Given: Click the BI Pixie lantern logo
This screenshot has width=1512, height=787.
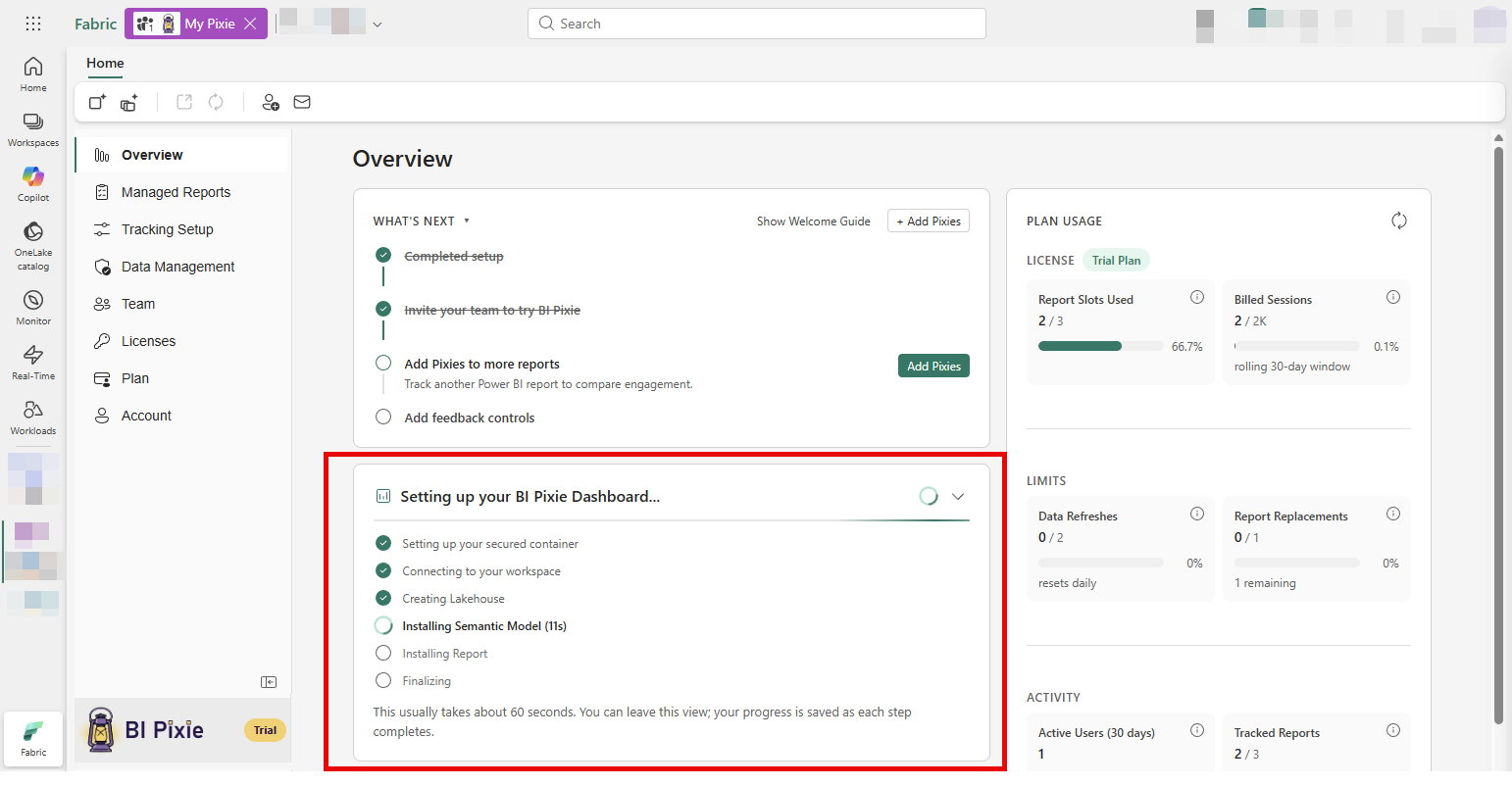Looking at the screenshot, I should pyautogui.click(x=101, y=730).
